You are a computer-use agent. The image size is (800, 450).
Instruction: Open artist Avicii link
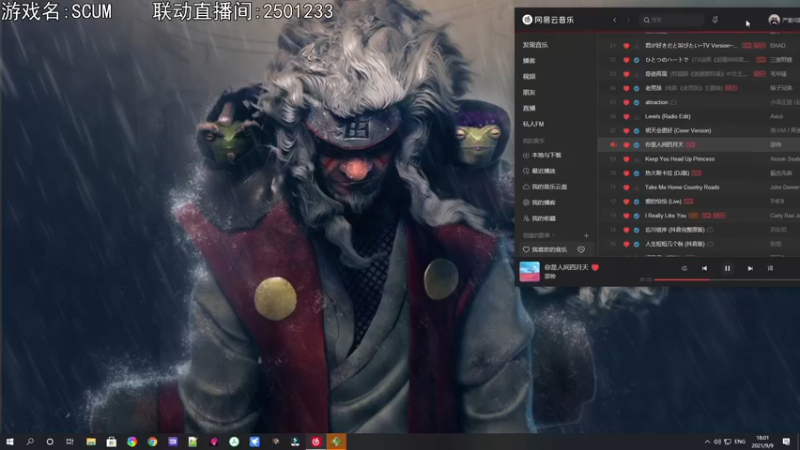[x=777, y=116]
